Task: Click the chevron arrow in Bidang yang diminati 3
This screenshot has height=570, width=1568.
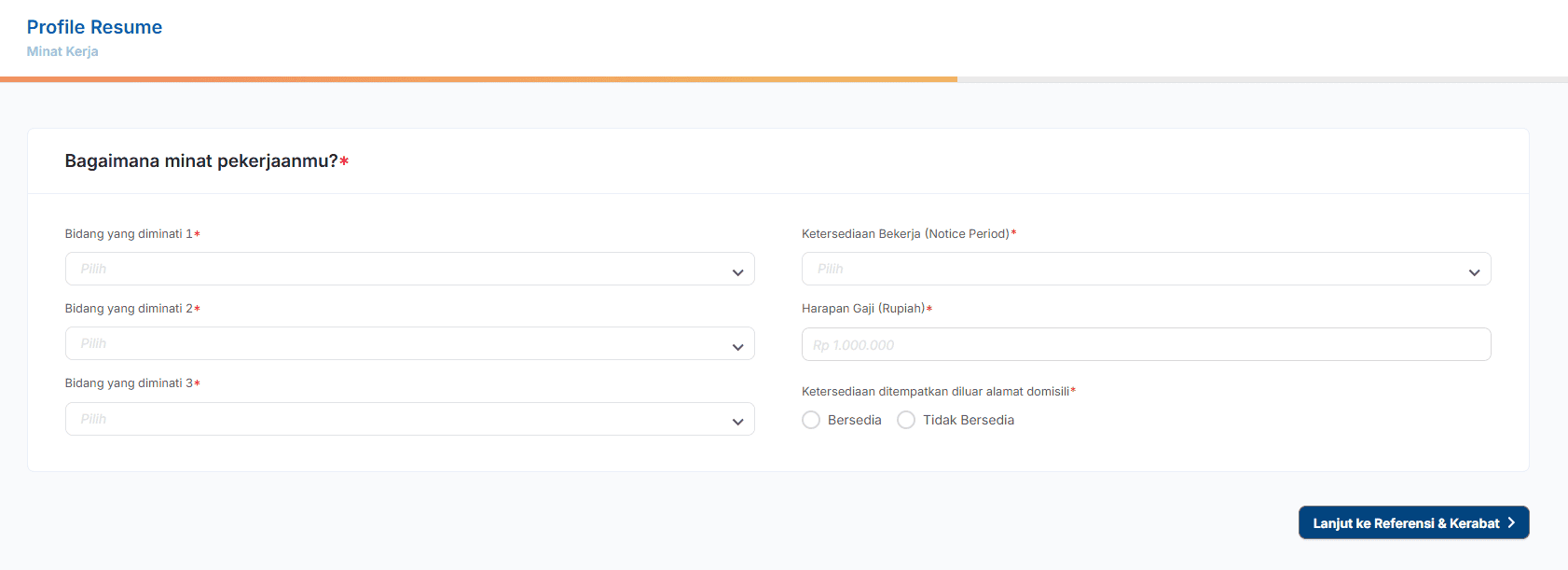Action: click(737, 422)
